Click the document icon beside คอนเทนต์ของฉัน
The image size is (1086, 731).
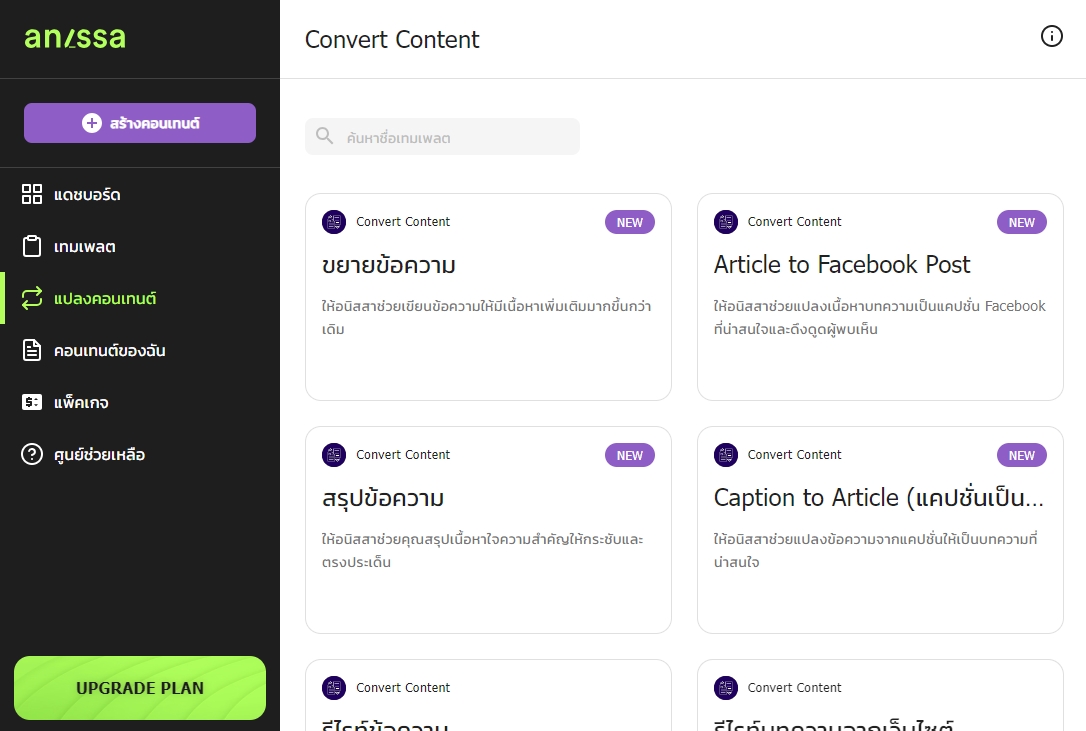pyautogui.click(x=32, y=350)
